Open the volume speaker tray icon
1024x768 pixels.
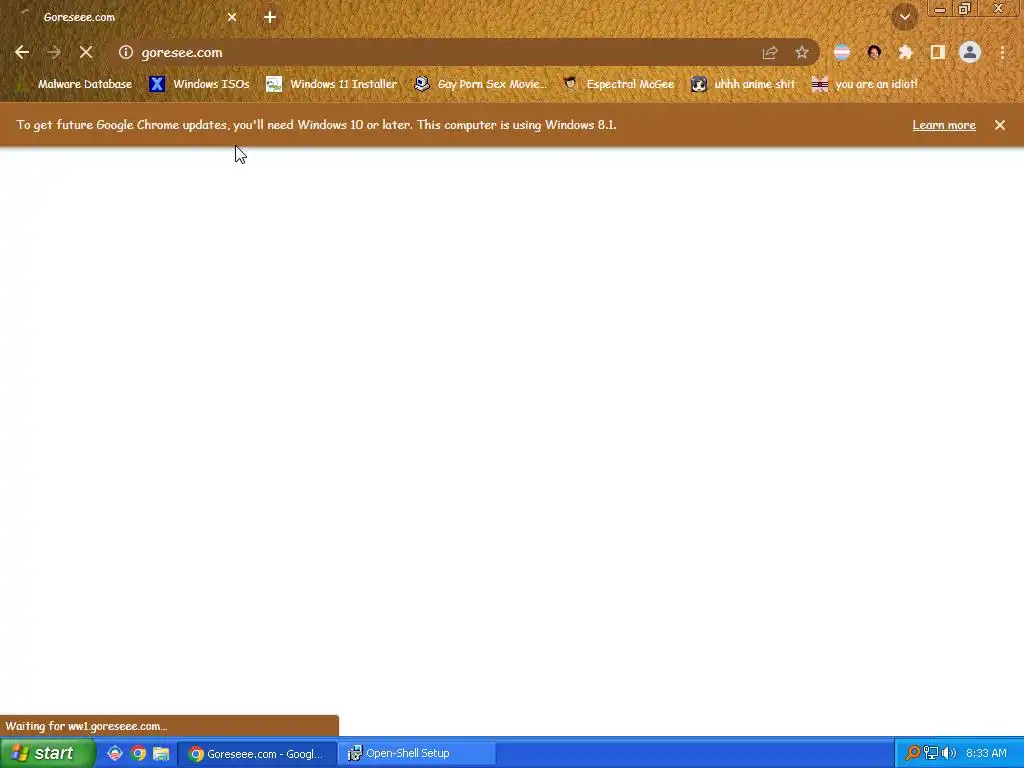click(x=949, y=754)
